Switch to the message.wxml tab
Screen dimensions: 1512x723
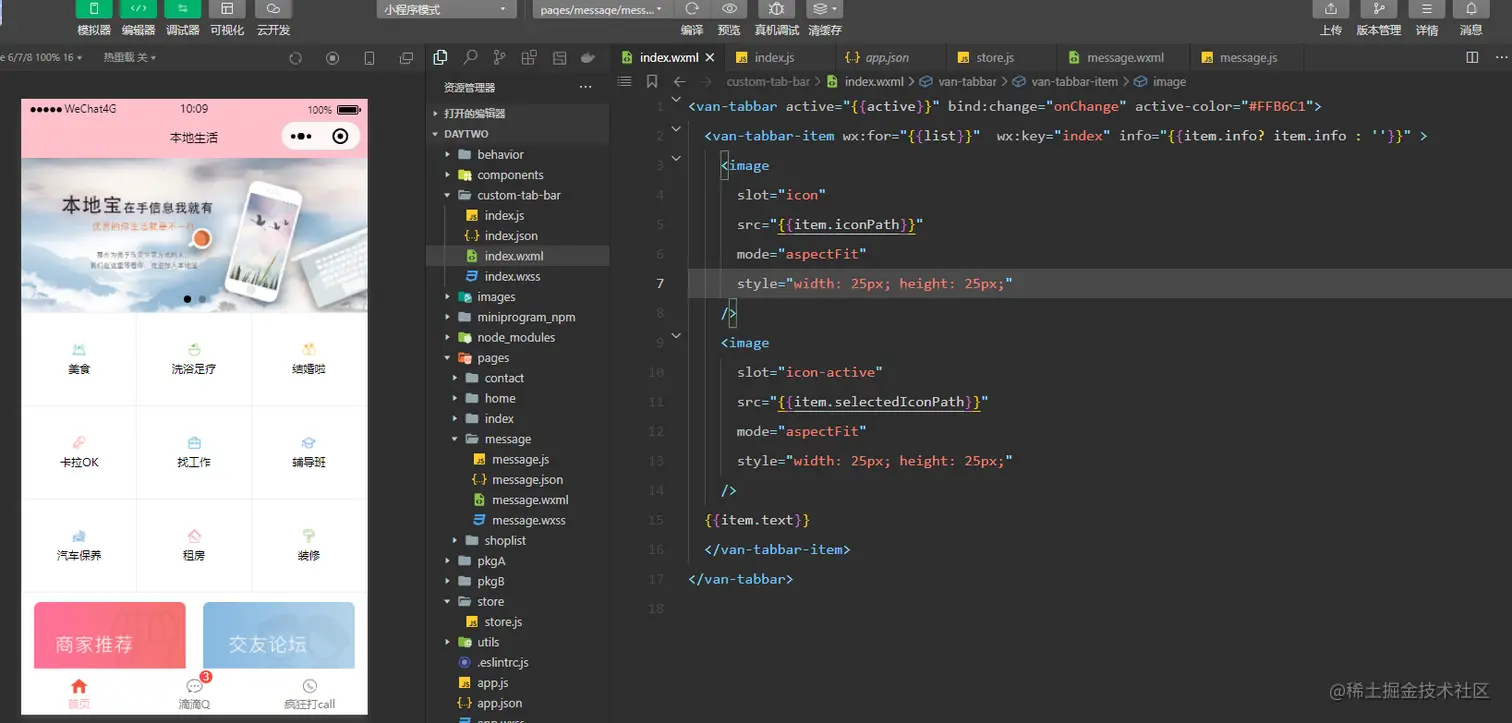(x=1125, y=58)
